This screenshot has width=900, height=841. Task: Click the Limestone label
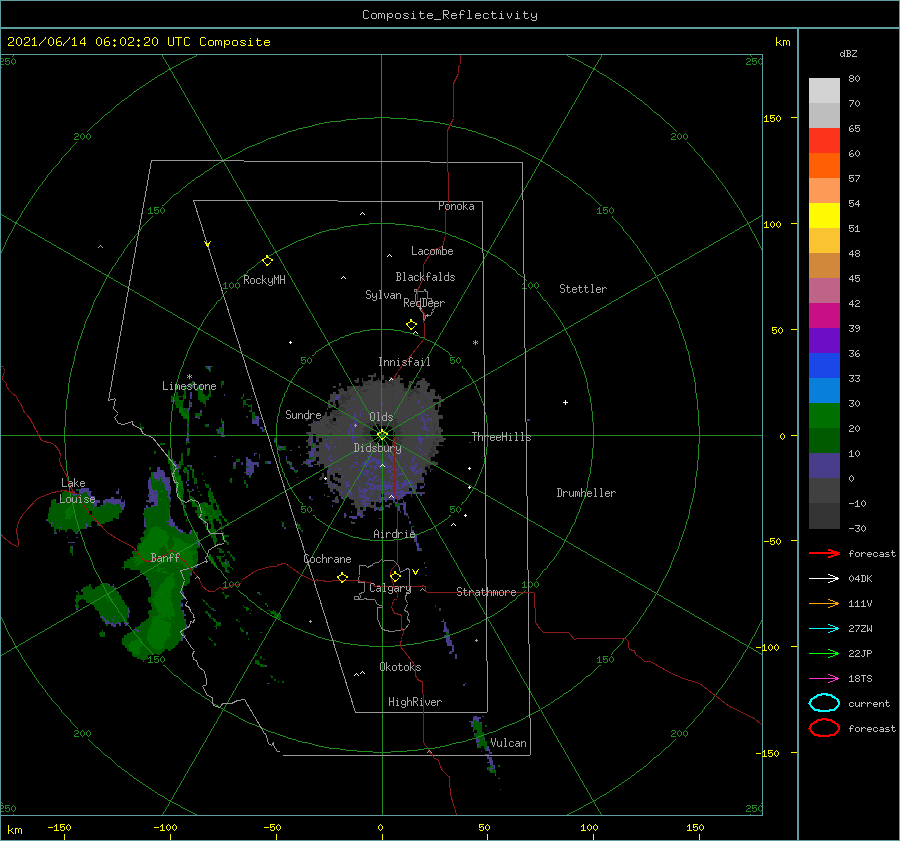[189, 386]
